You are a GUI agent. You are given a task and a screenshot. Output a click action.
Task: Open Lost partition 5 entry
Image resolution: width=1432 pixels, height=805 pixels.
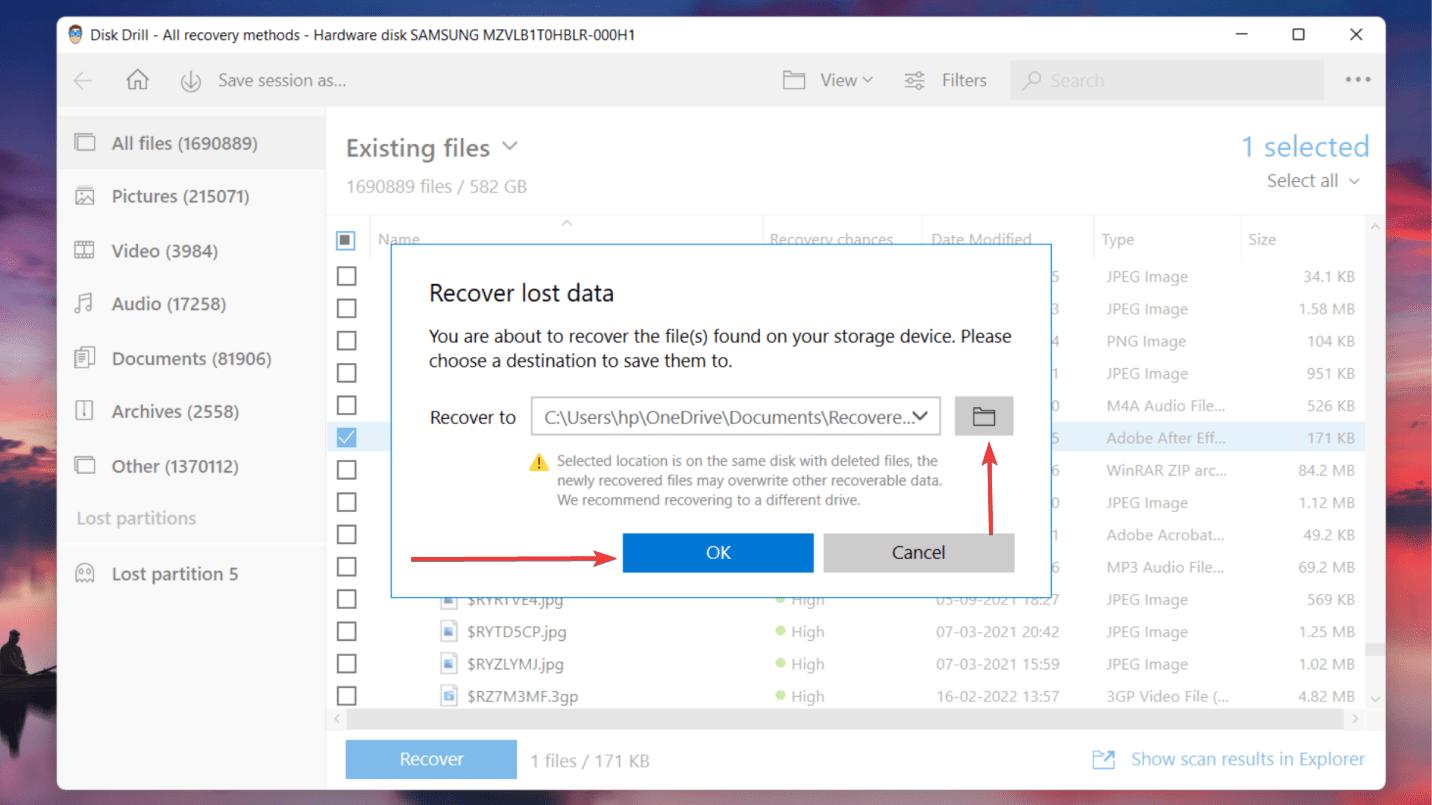pyautogui.click(x=191, y=573)
